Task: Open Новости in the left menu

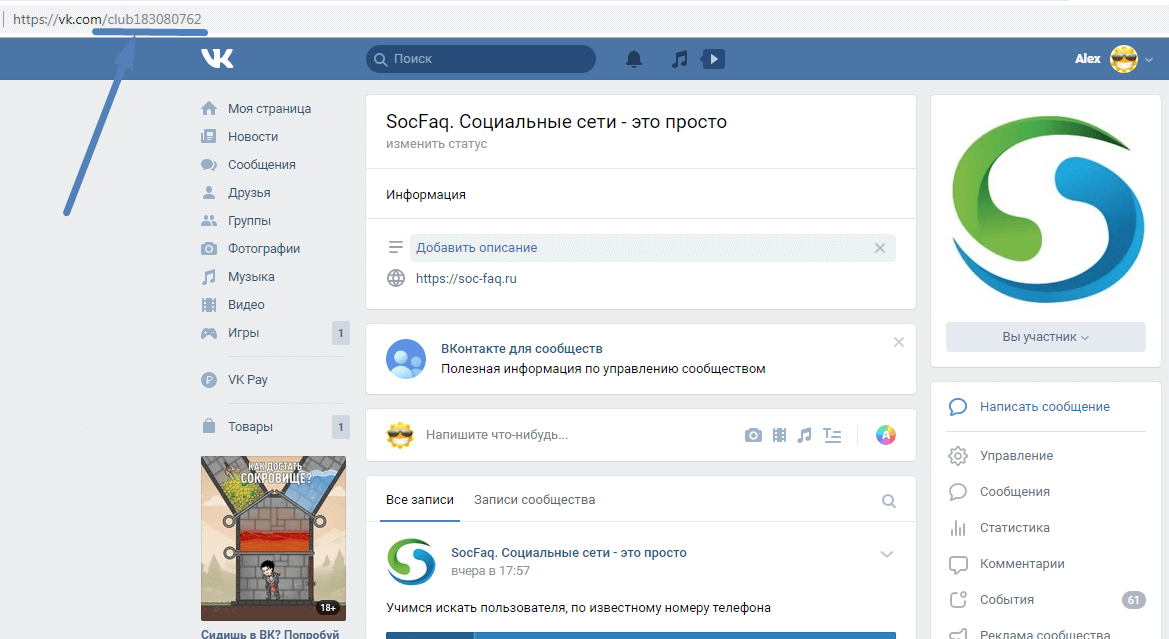Action: 253,136
